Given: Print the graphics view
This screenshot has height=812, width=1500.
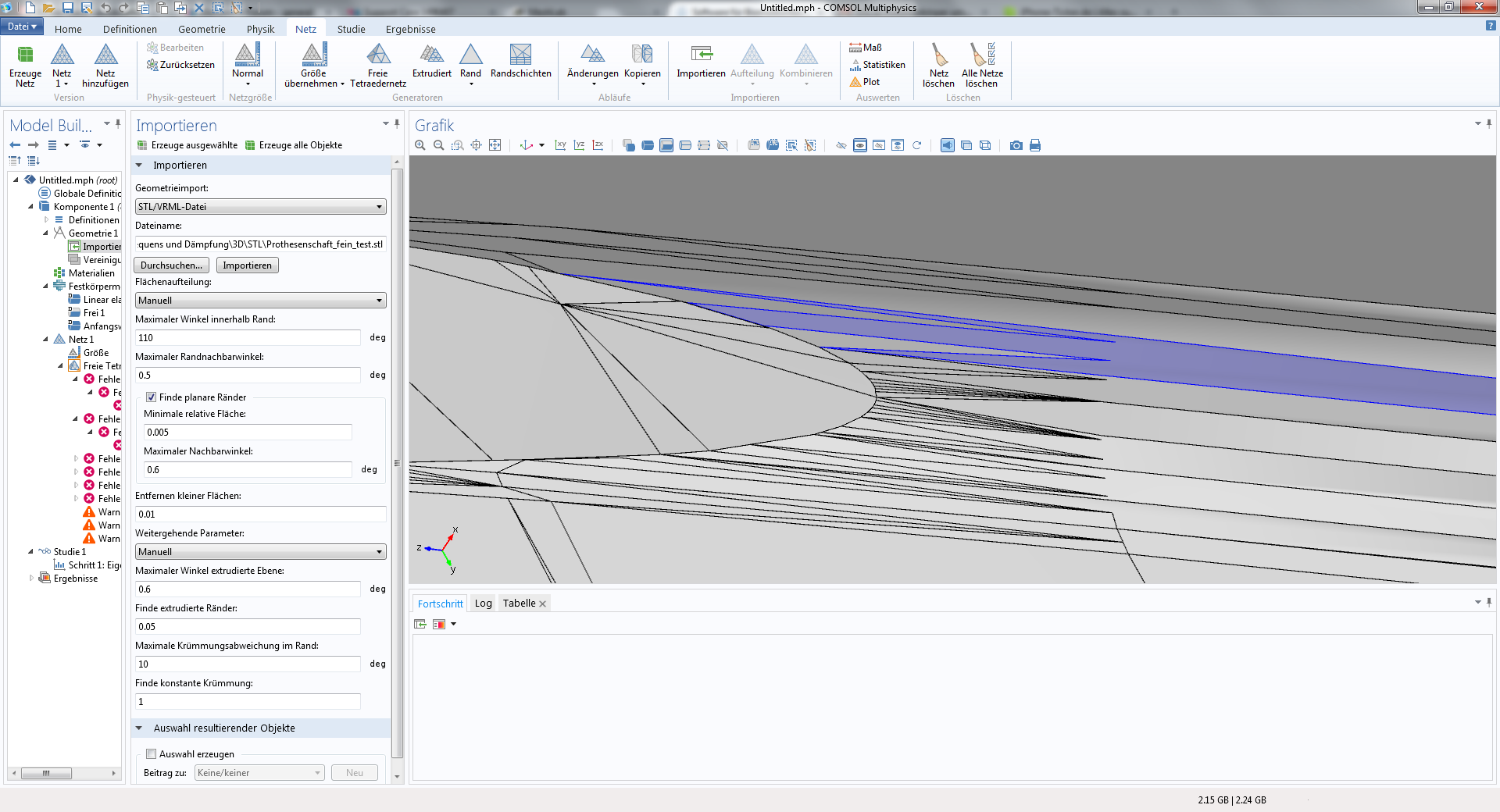Looking at the screenshot, I should point(1035,145).
